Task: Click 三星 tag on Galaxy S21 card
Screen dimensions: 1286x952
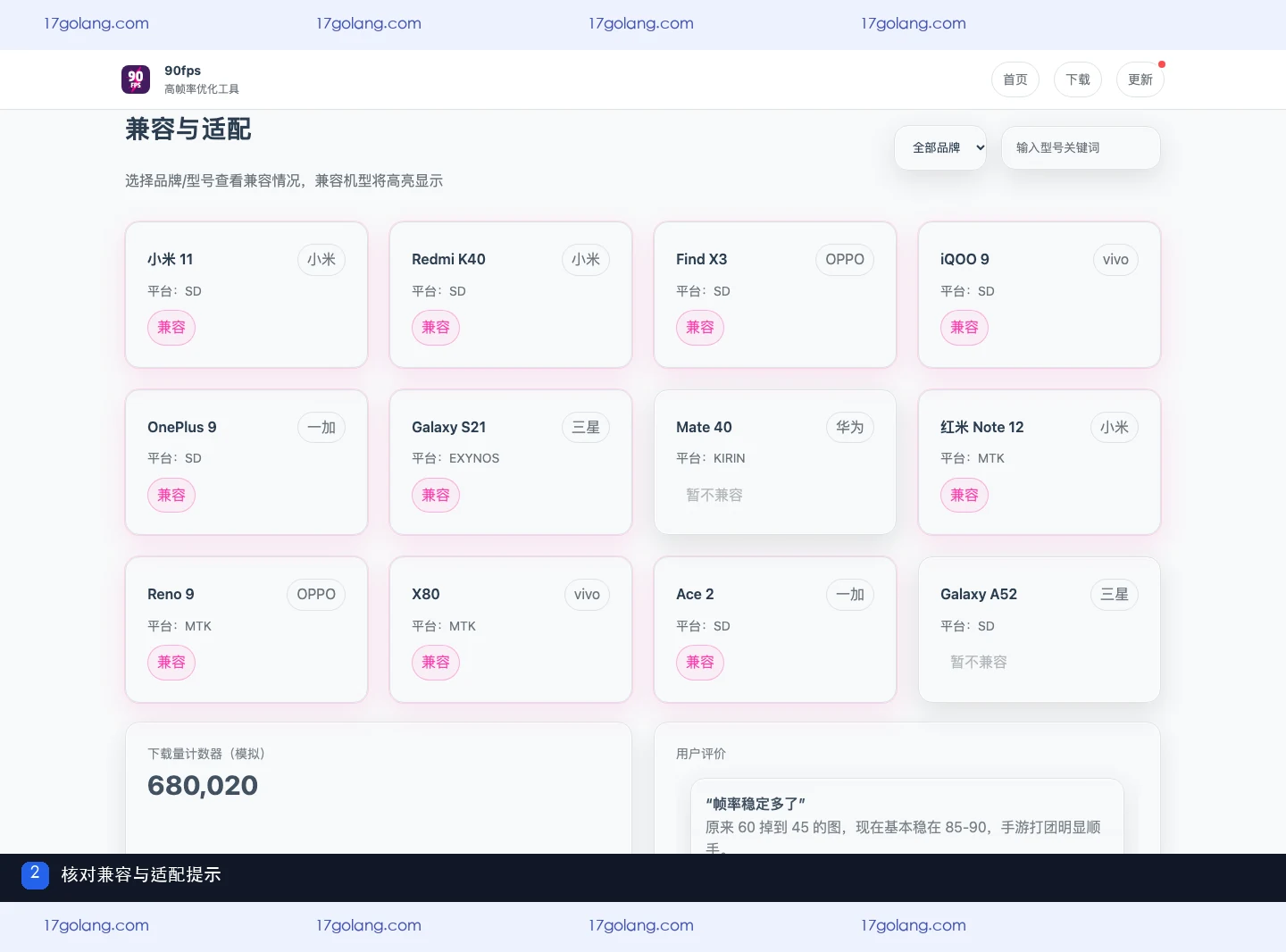Action: pos(586,427)
